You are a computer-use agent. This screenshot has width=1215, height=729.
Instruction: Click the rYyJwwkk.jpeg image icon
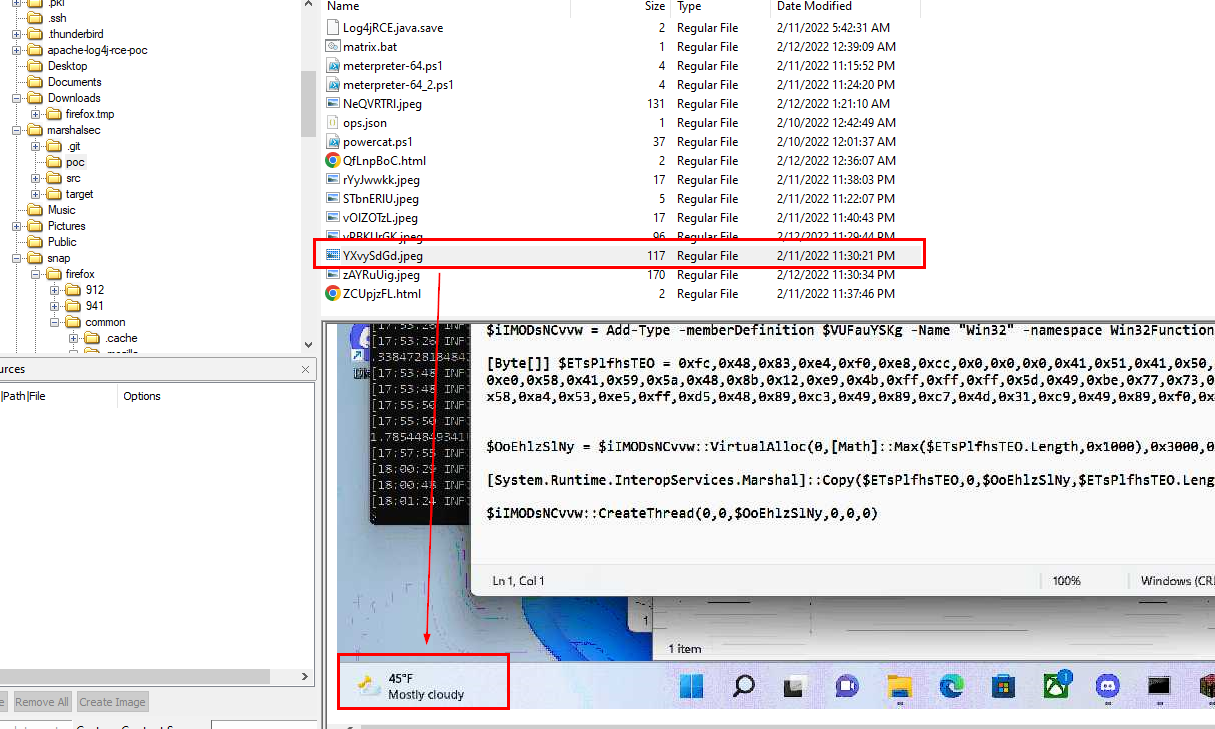click(x=333, y=180)
